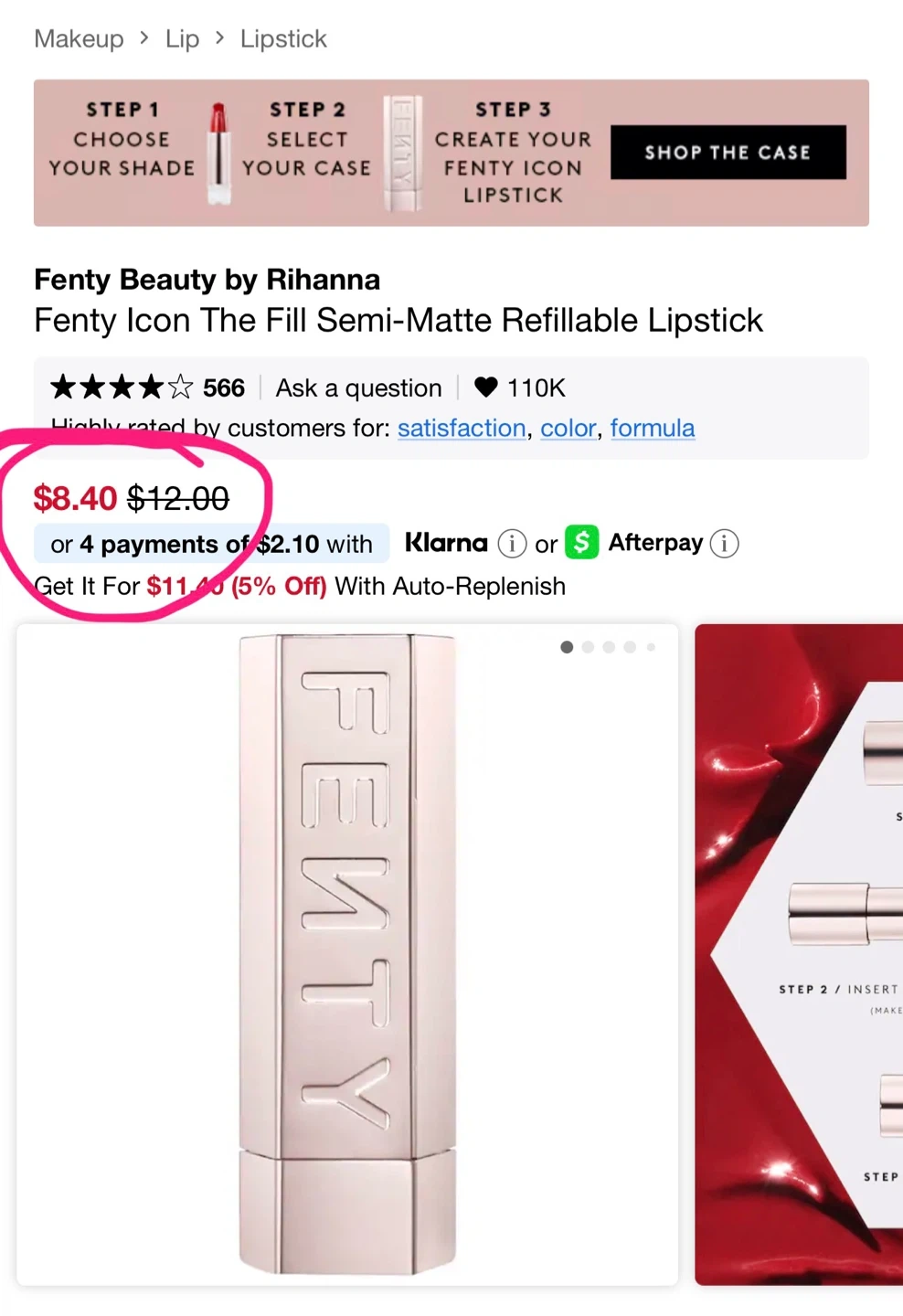View the red step-by-step product image
Viewport: 903px width, 1316px height.
[799, 954]
